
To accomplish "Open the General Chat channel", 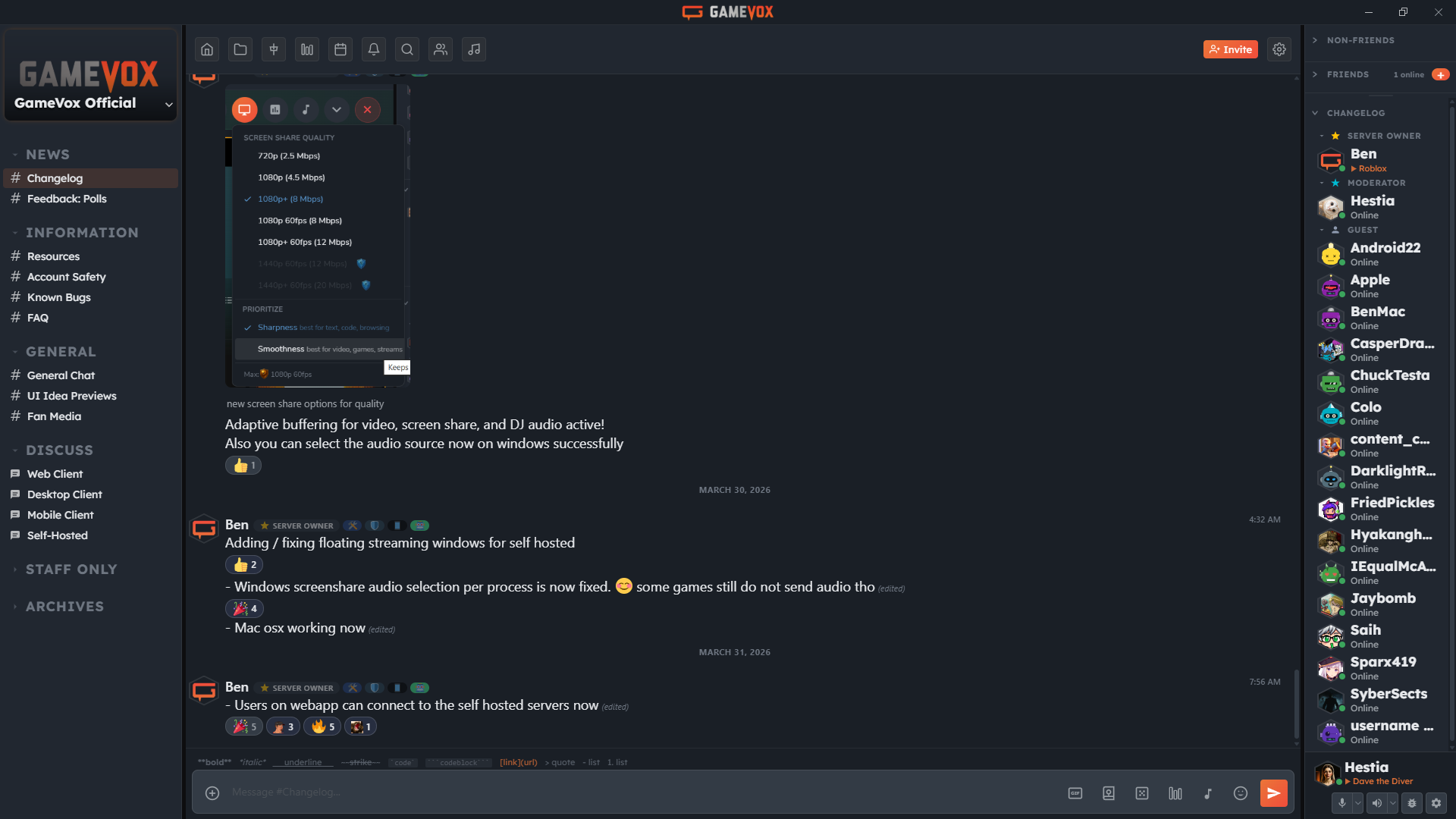I will pyautogui.click(x=61, y=375).
